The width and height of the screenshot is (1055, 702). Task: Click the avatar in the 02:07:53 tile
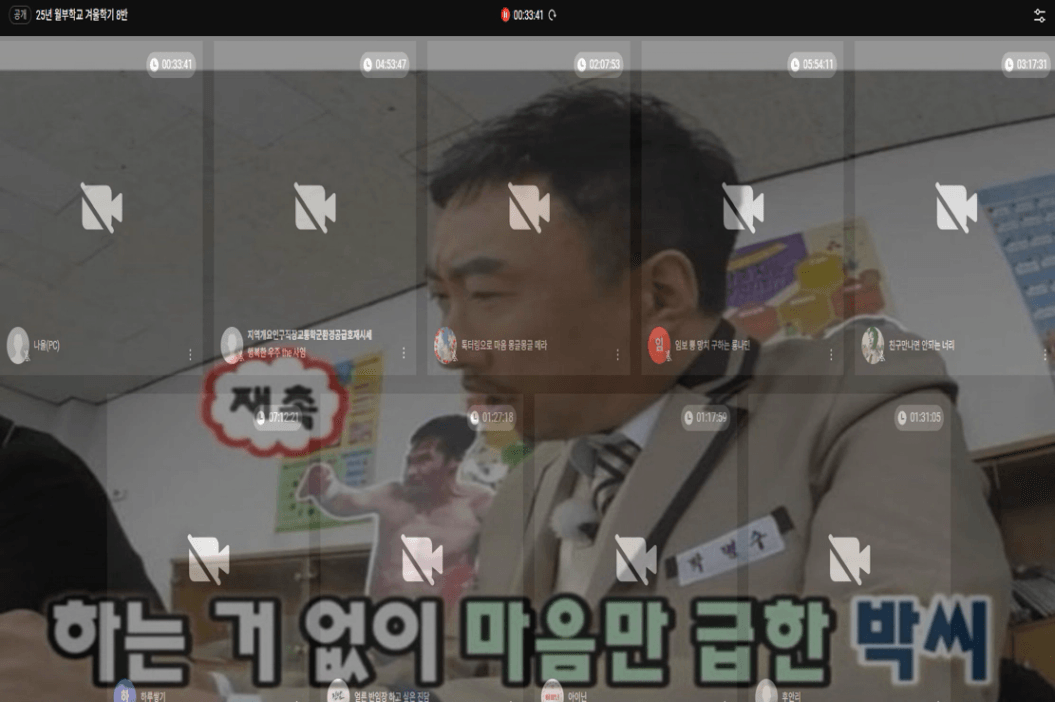tap(445, 345)
